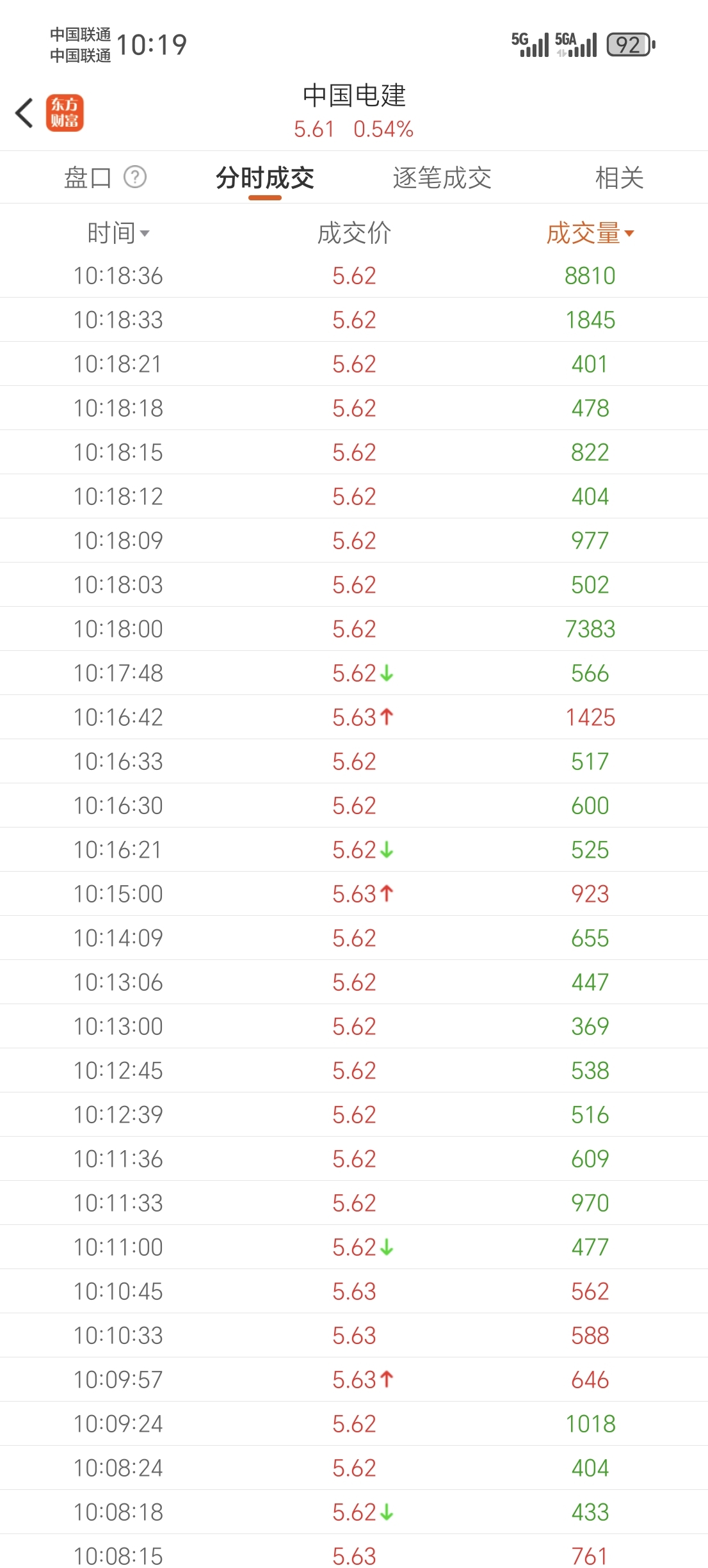Screen dimensions: 708x1568
Task: Tap the question mark help icon beside 盘口
Action: [135, 177]
